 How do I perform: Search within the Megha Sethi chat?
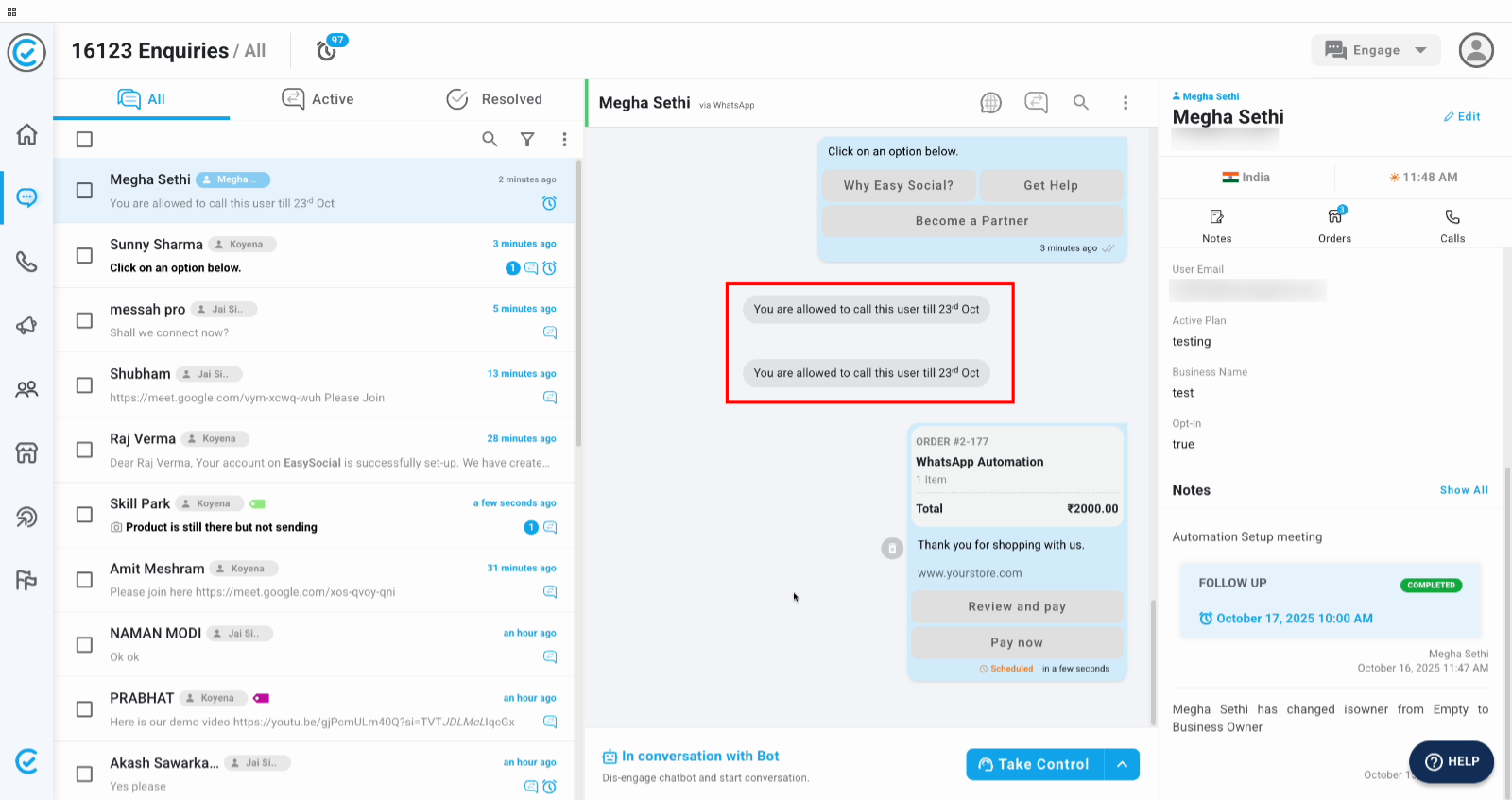[x=1080, y=102]
